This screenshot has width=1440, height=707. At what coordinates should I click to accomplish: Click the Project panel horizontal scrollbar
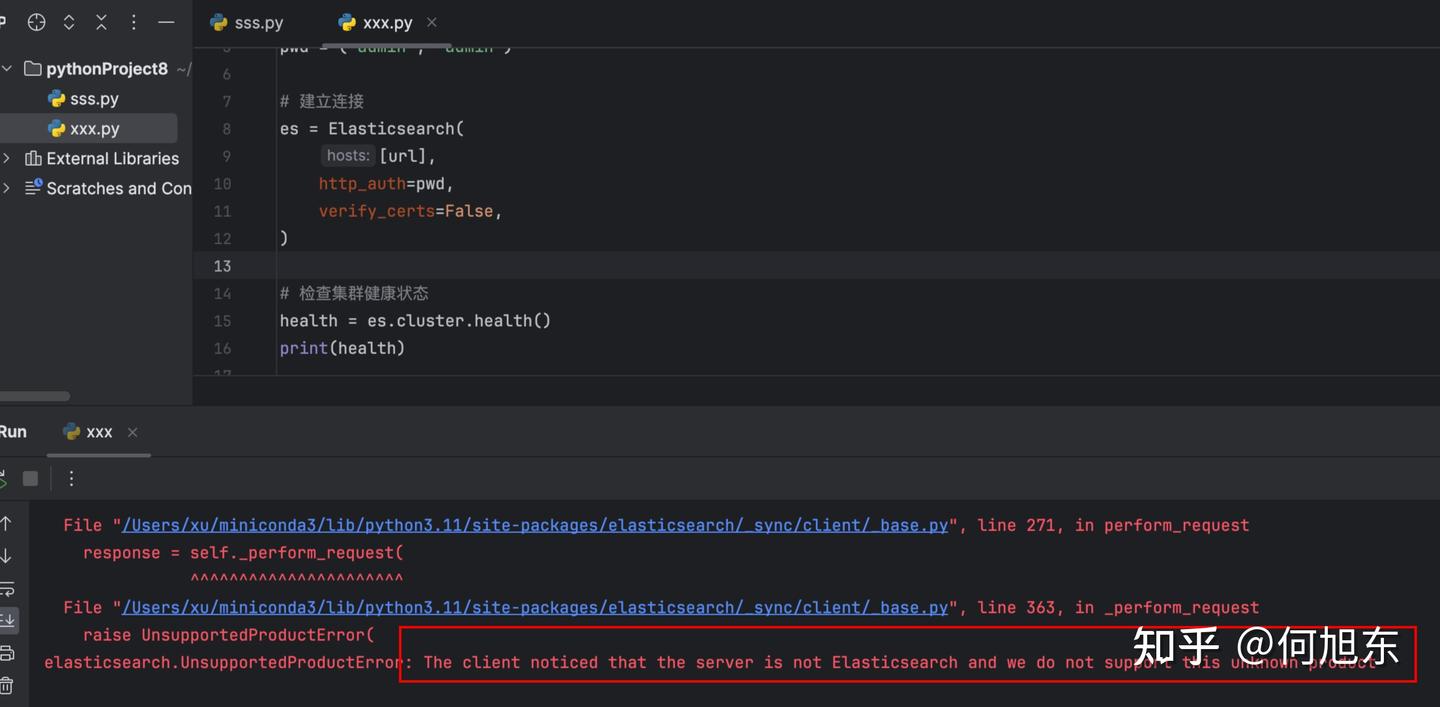click(35, 396)
